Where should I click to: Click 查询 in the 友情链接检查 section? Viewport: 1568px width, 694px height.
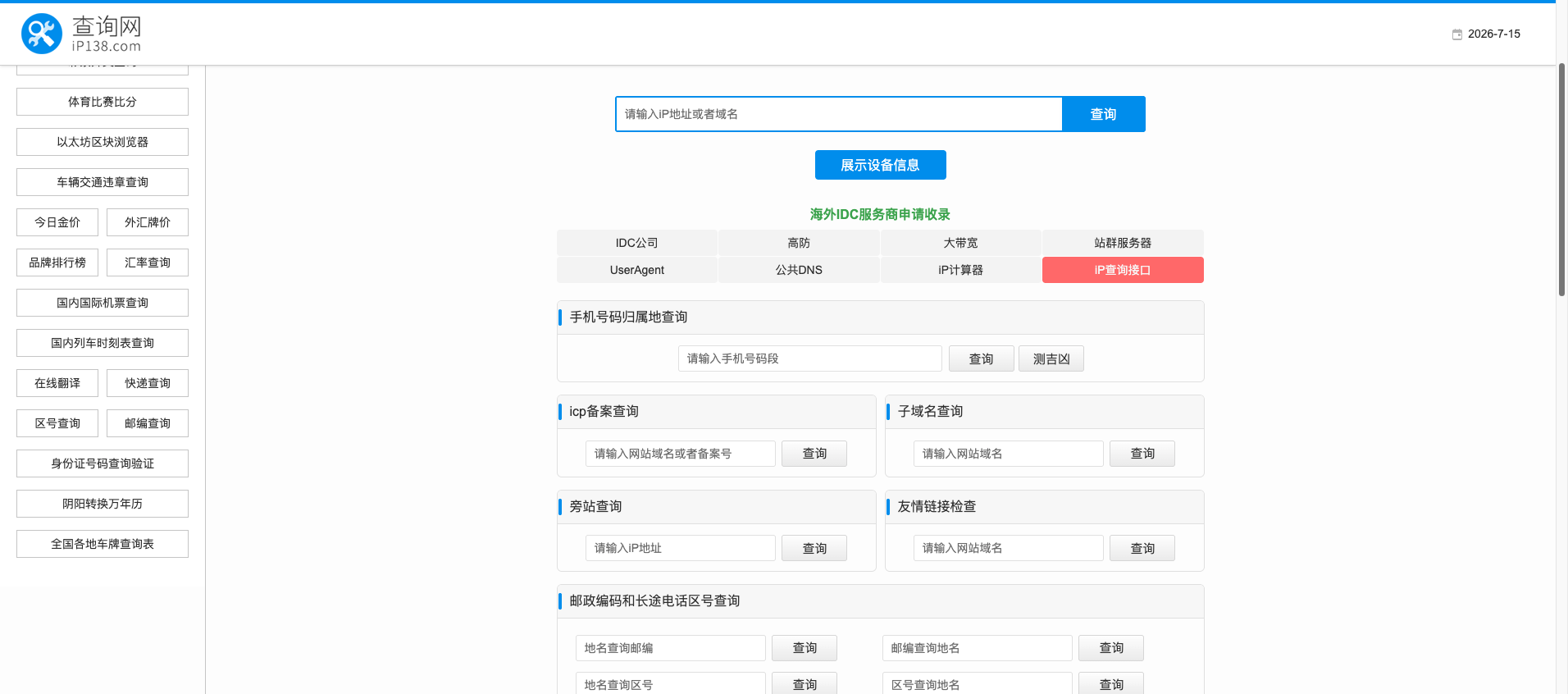1142,548
